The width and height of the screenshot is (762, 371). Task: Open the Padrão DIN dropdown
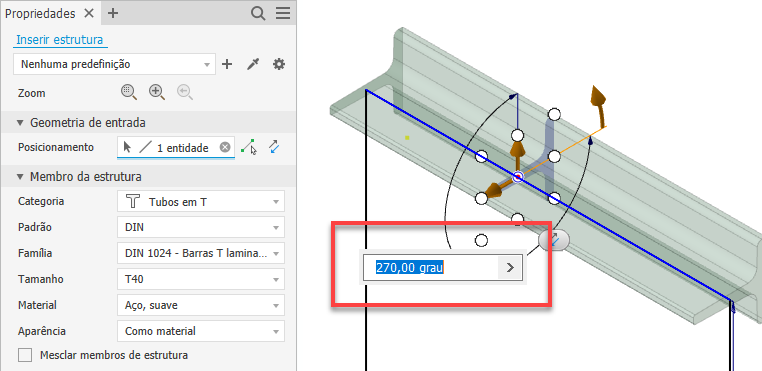201,227
